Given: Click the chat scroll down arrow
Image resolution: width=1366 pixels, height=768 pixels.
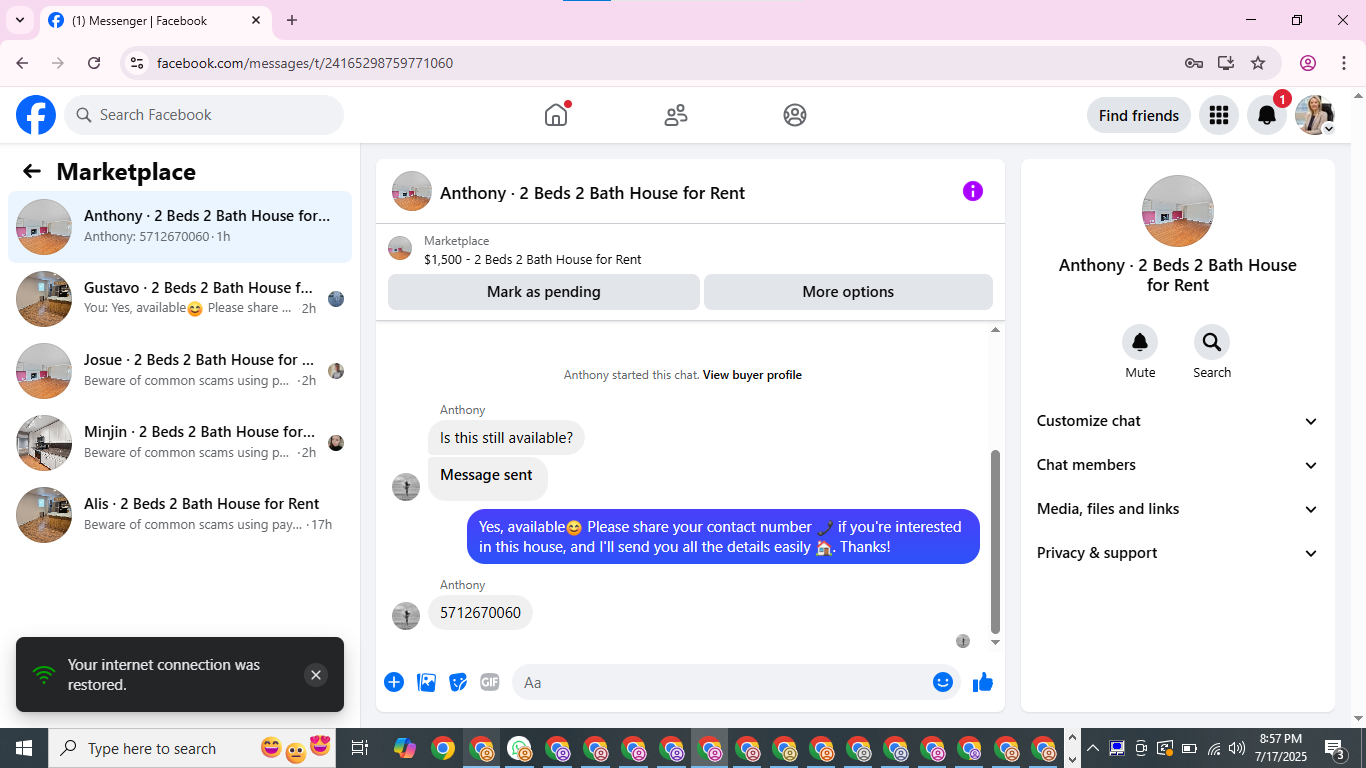Looking at the screenshot, I should click(x=995, y=642).
